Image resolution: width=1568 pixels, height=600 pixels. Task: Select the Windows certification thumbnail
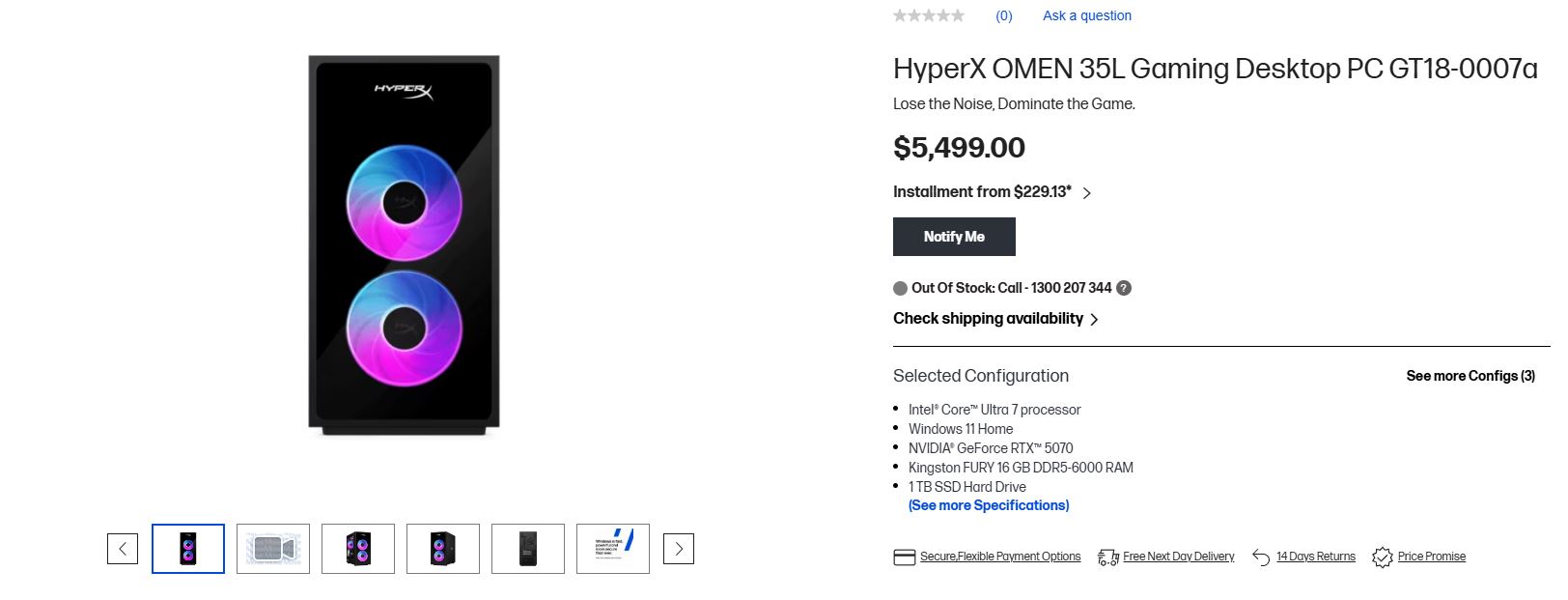(613, 548)
